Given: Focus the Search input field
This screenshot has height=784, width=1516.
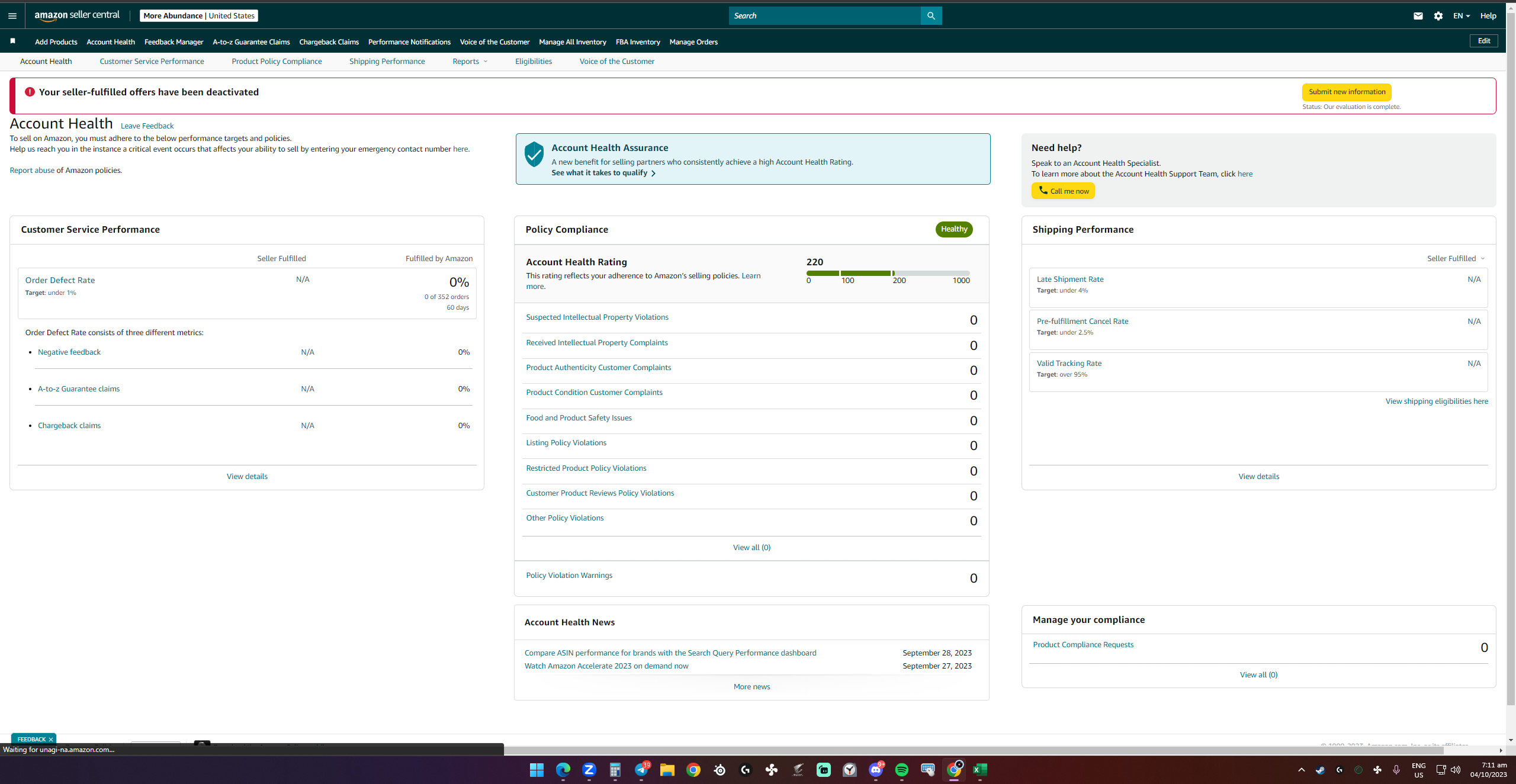Looking at the screenshot, I should (x=824, y=16).
